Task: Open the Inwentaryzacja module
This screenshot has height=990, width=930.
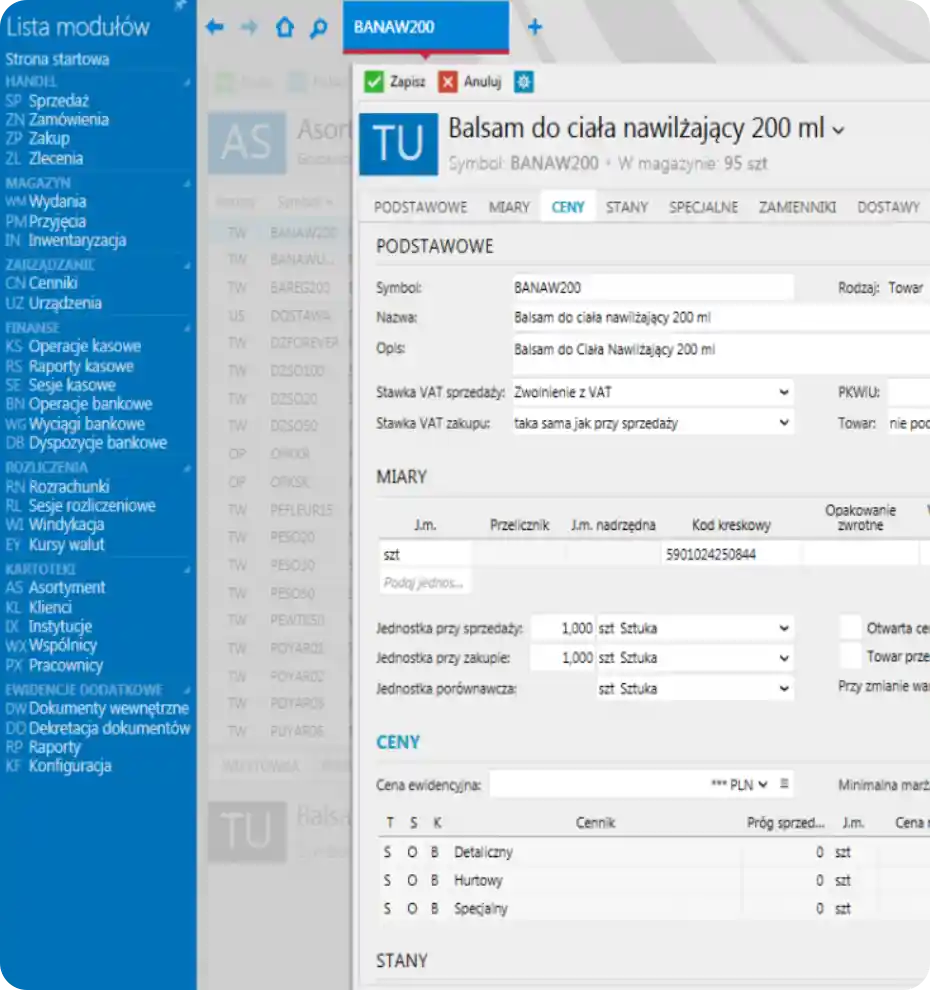Action: point(77,240)
